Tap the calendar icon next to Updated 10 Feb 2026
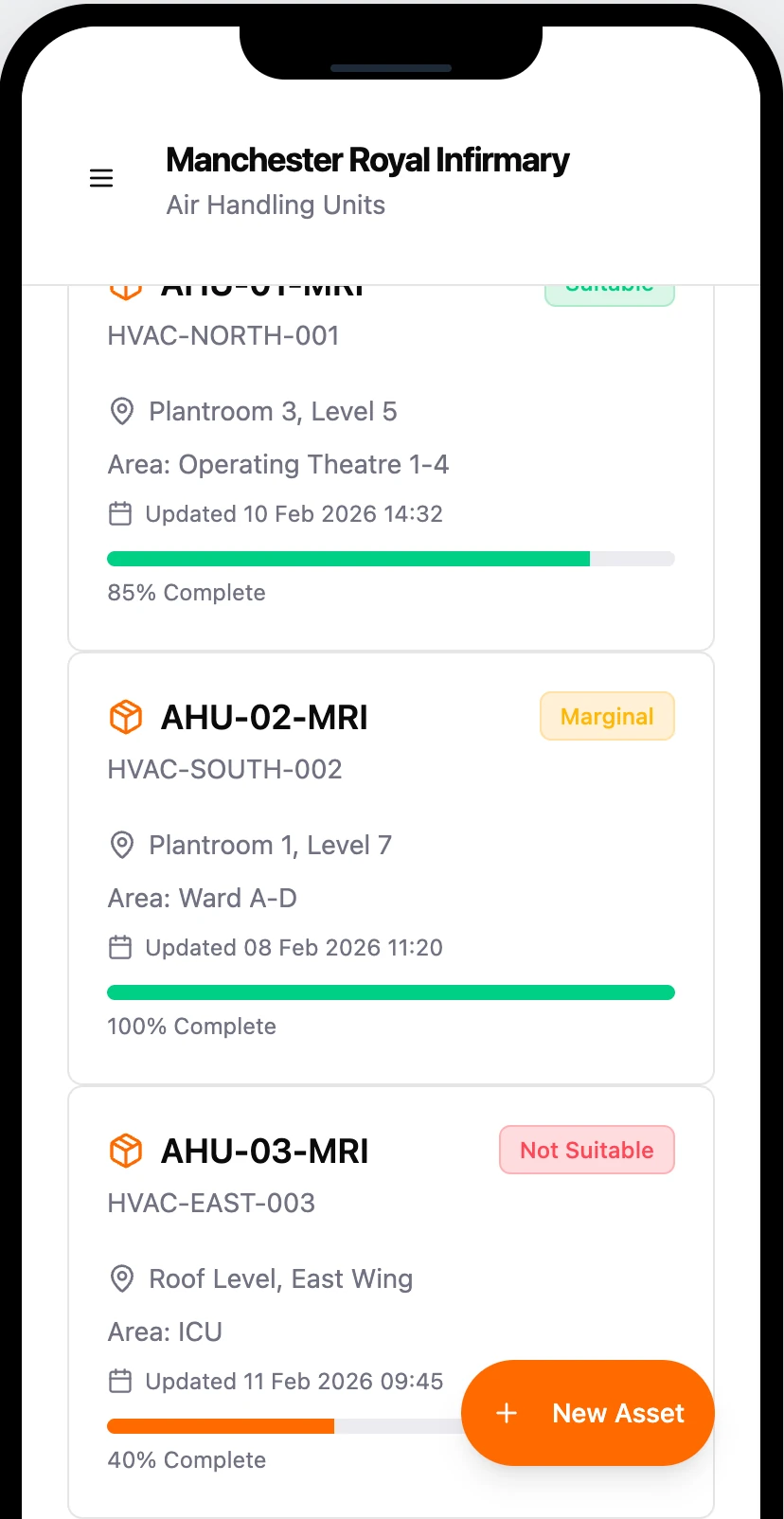The width and height of the screenshot is (784, 1519). click(120, 513)
